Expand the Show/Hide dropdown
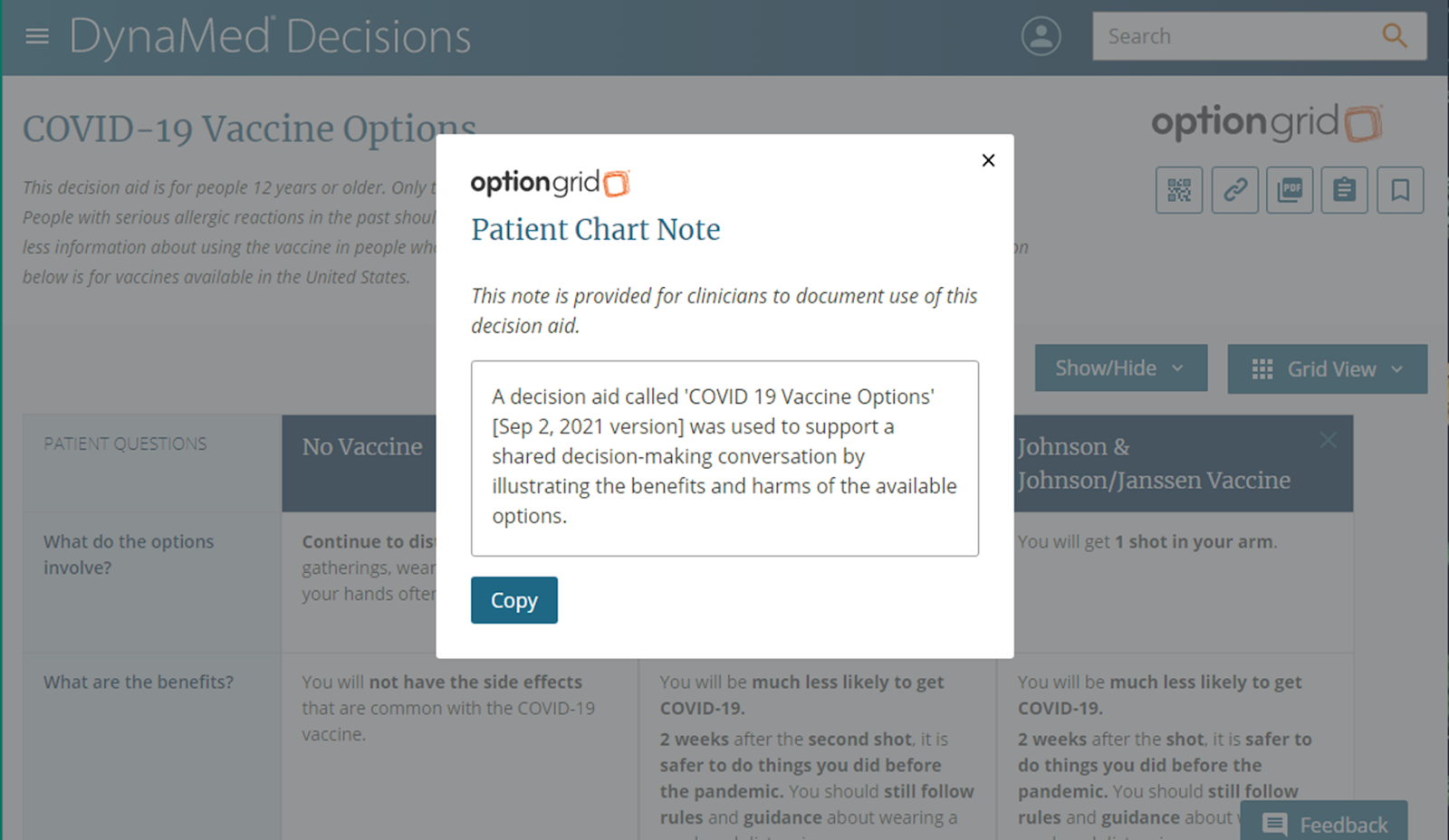 (x=1121, y=368)
